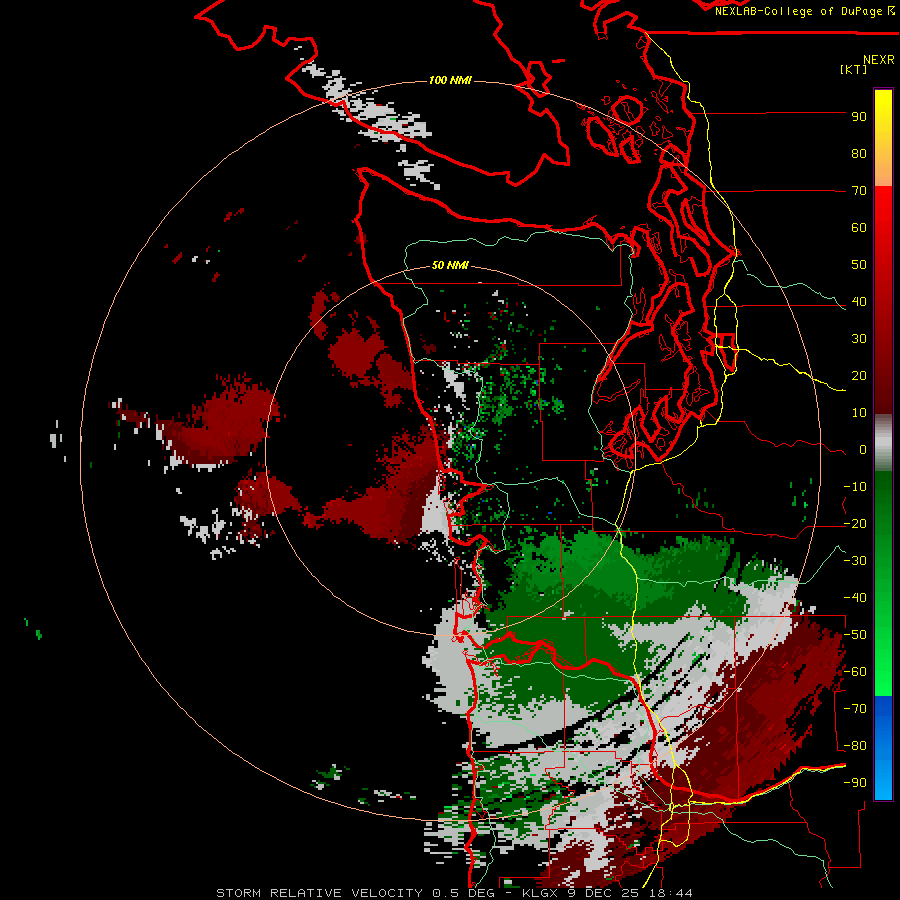Click the 100 NMI range ring label
This screenshot has width=900, height=900.
point(450,80)
